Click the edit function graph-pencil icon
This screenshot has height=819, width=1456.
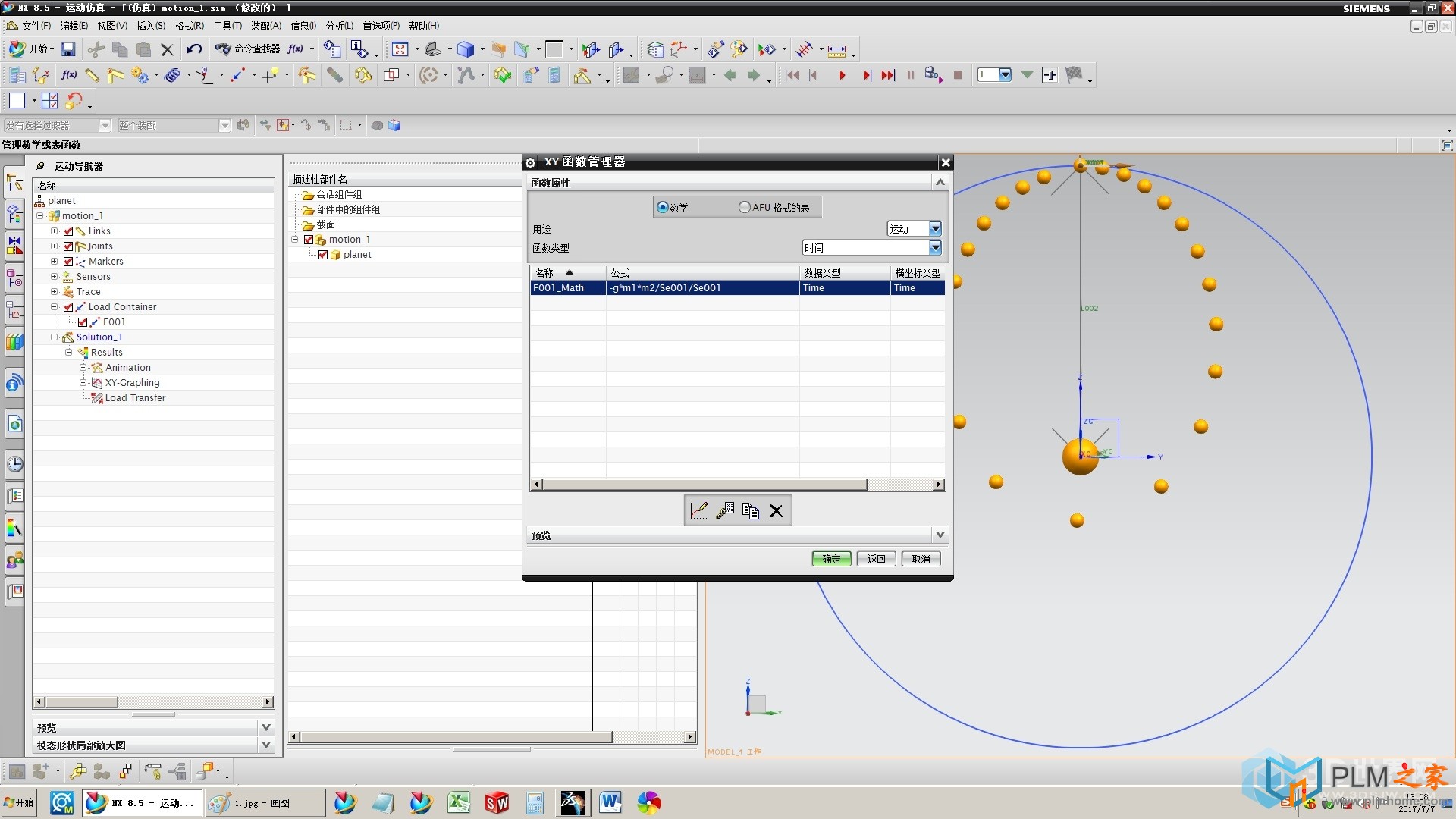coord(699,510)
